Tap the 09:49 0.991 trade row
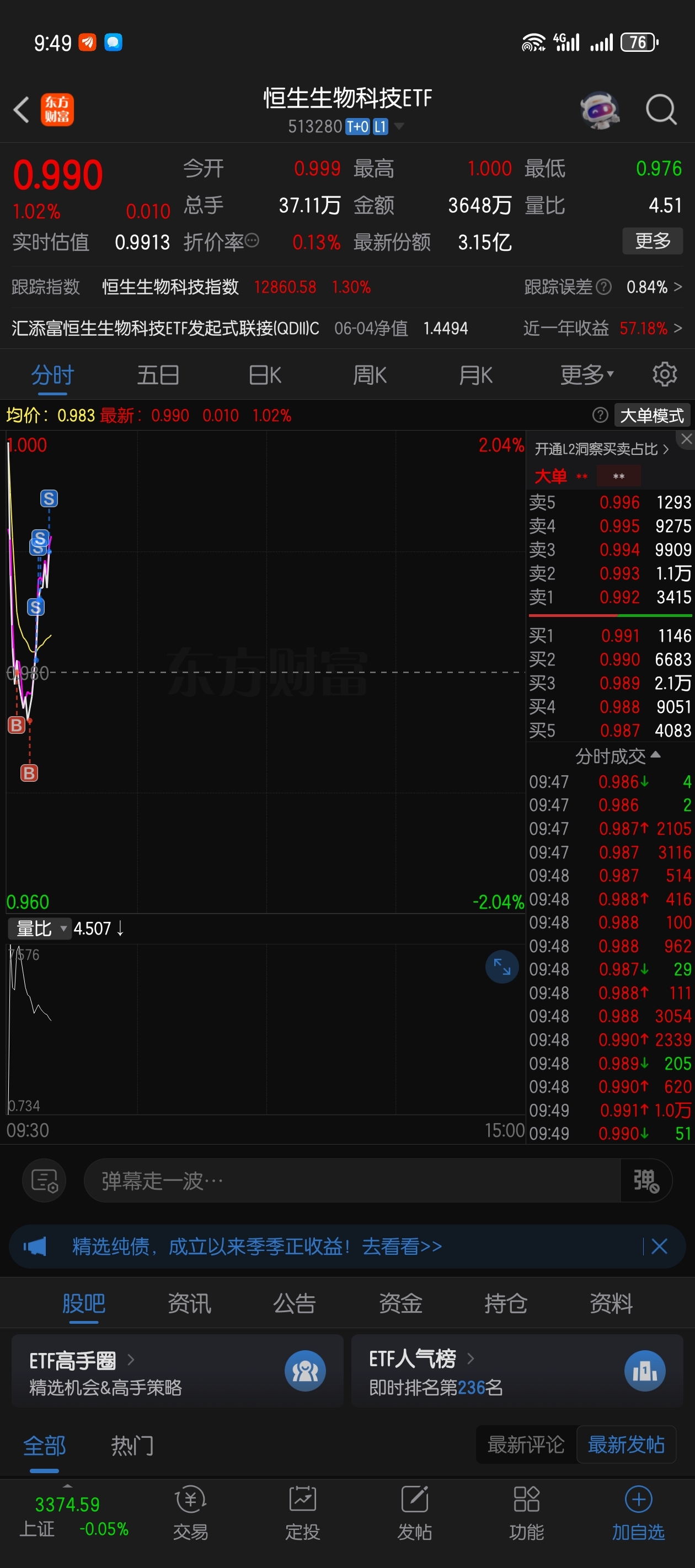Screen dimensions: 695x1568 pos(611,1110)
